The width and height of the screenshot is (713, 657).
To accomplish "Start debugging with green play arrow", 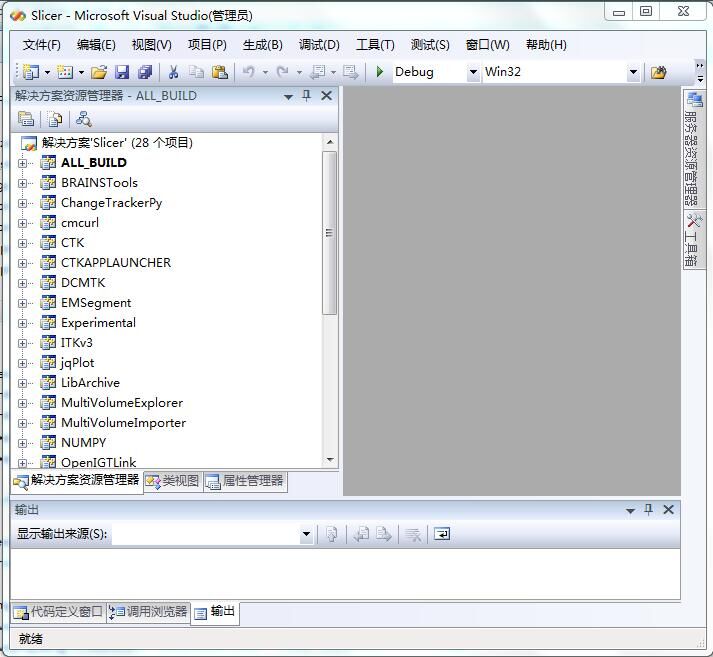I will 380,72.
